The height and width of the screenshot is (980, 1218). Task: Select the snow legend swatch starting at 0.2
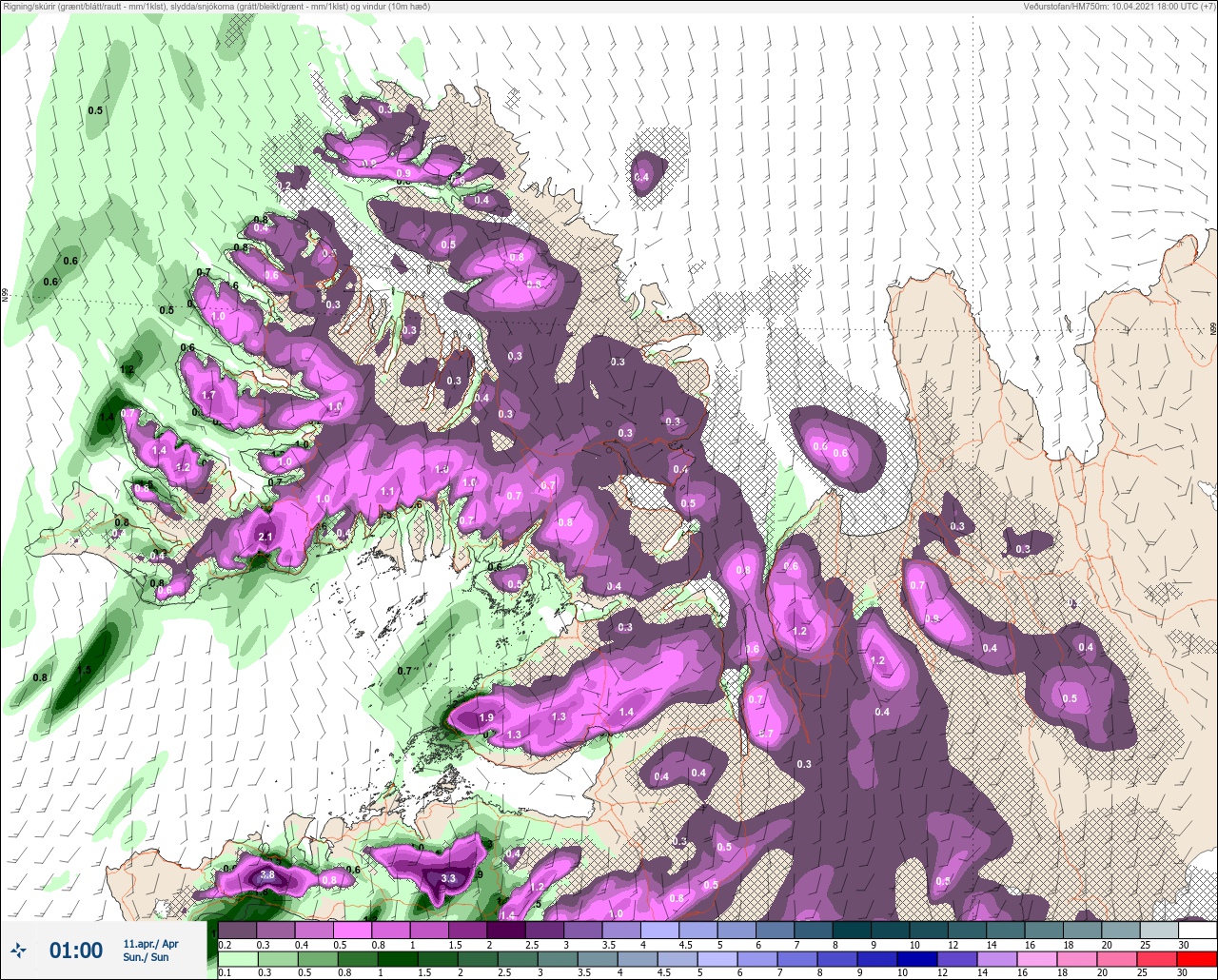(238, 930)
